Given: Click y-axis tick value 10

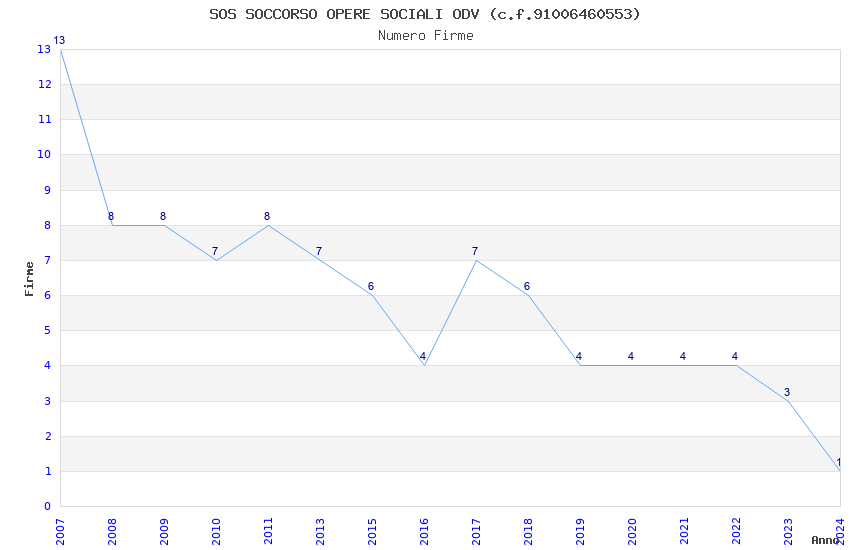Looking at the screenshot, I should tap(44, 154).
